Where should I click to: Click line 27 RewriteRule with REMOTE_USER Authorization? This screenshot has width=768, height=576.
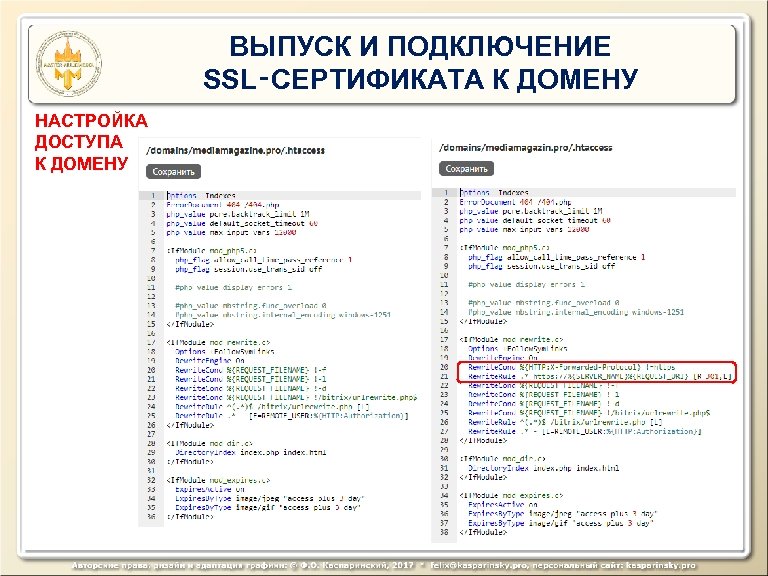click(585, 431)
